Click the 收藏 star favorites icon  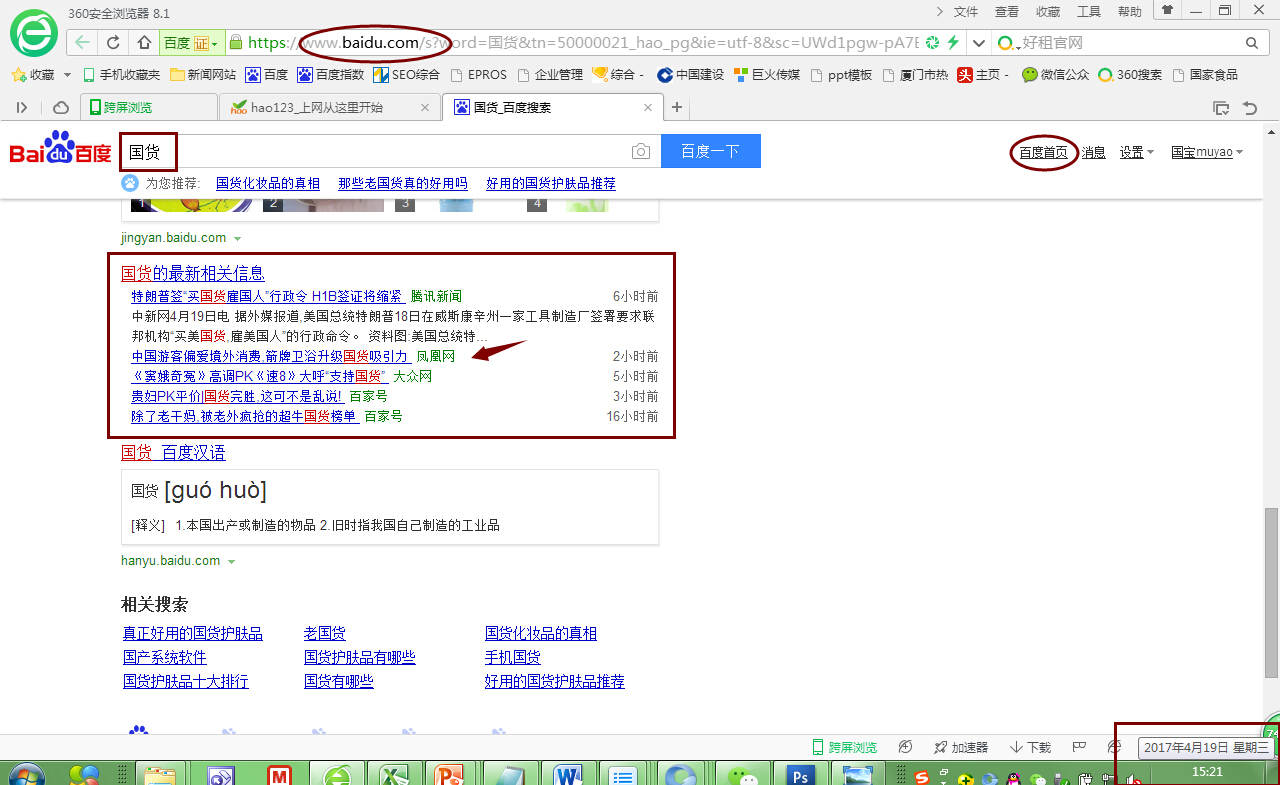(18, 75)
